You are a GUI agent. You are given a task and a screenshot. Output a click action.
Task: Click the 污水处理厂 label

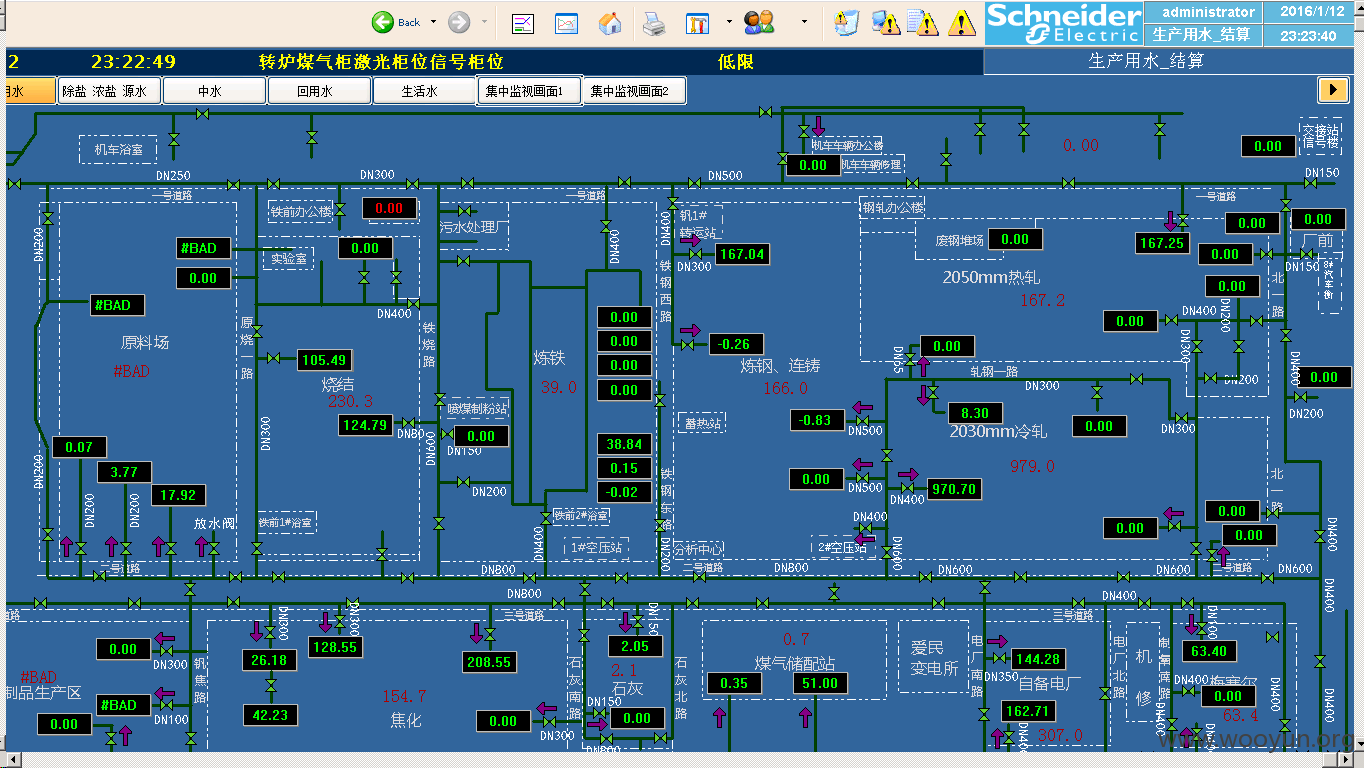tap(476, 228)
